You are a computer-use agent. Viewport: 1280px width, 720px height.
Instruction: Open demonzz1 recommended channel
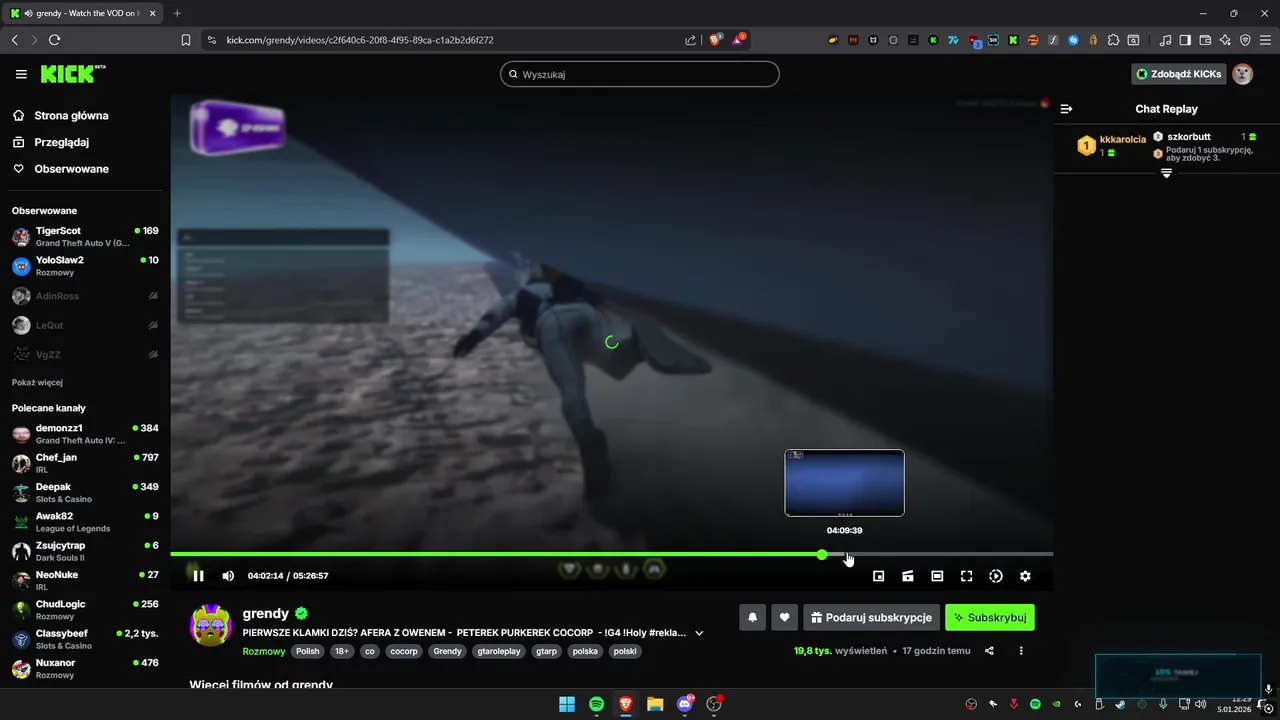tap(85, 434)
